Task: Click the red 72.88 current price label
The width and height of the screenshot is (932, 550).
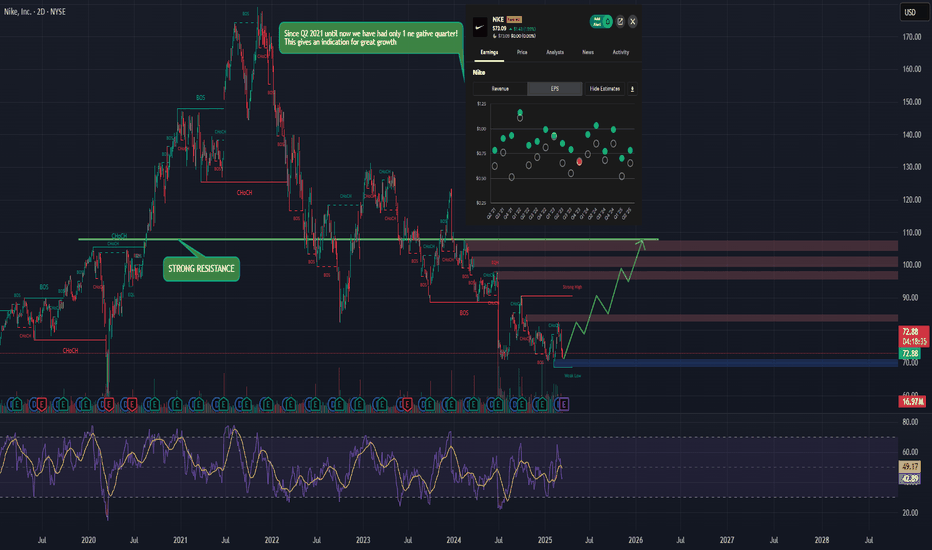Action: (912, 337)
